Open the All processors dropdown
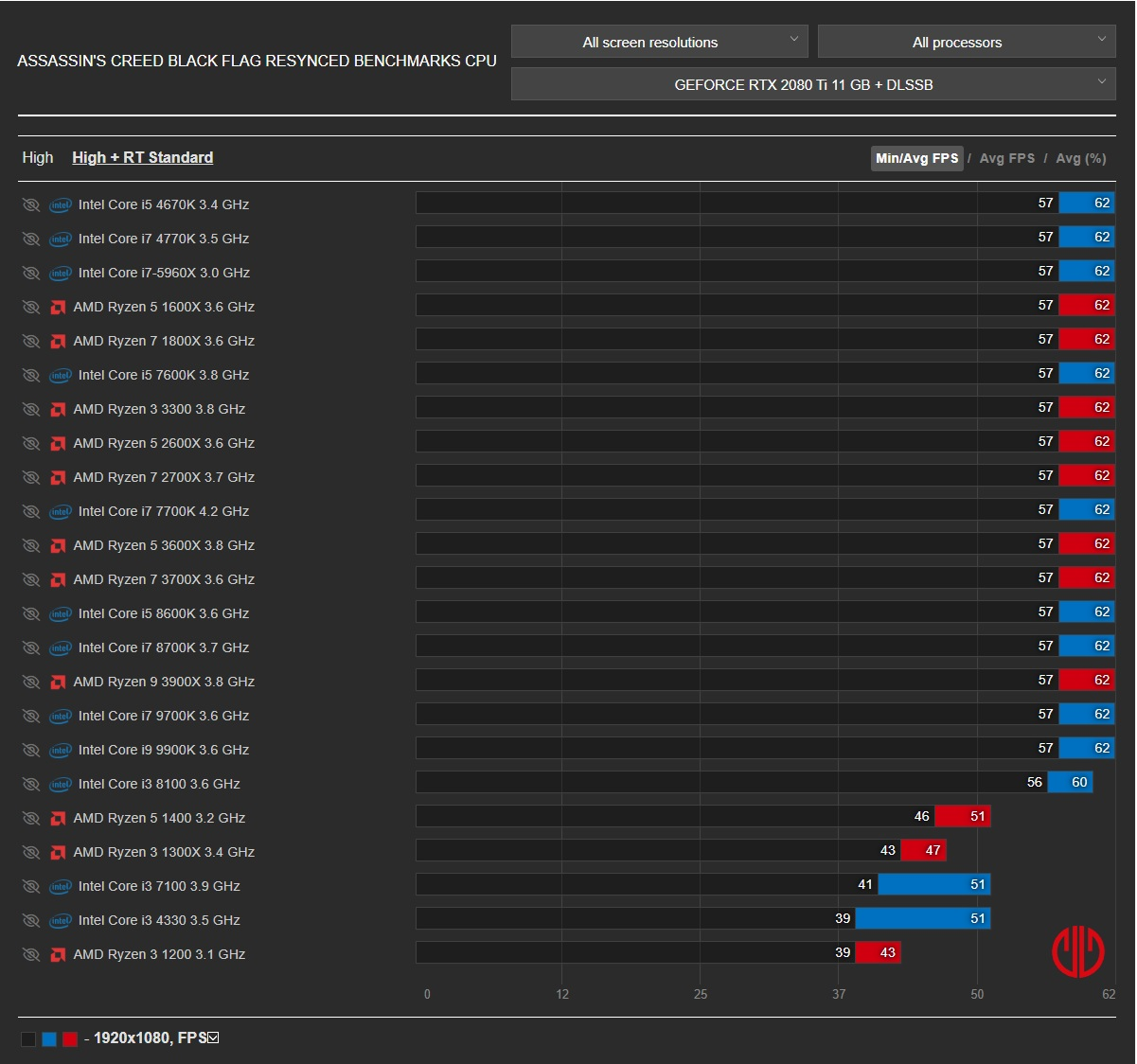This screenshot has height=1064, width=1137. (x=967, y=42)
